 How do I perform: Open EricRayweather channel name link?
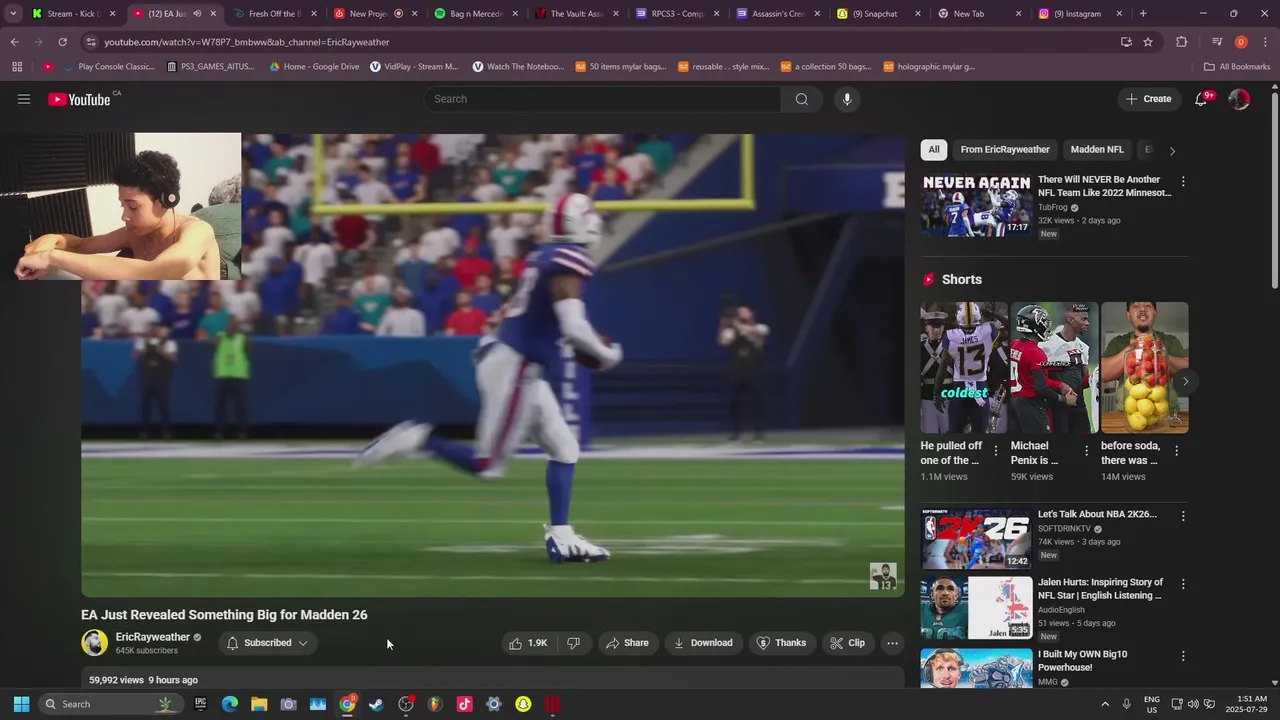(152, 637)
